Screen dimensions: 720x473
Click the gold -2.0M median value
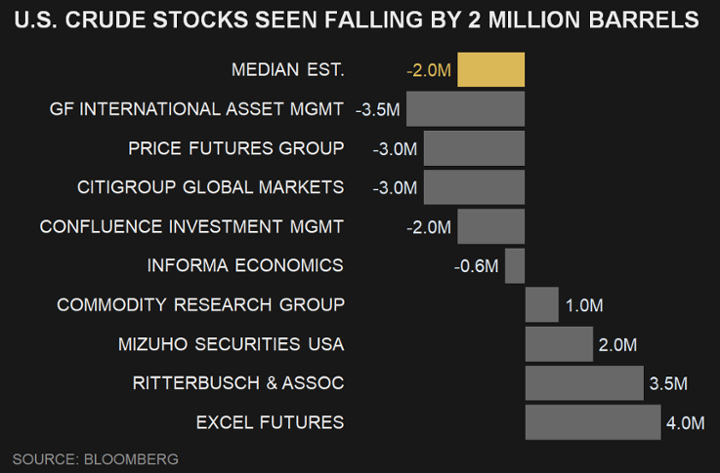[429, 70]
